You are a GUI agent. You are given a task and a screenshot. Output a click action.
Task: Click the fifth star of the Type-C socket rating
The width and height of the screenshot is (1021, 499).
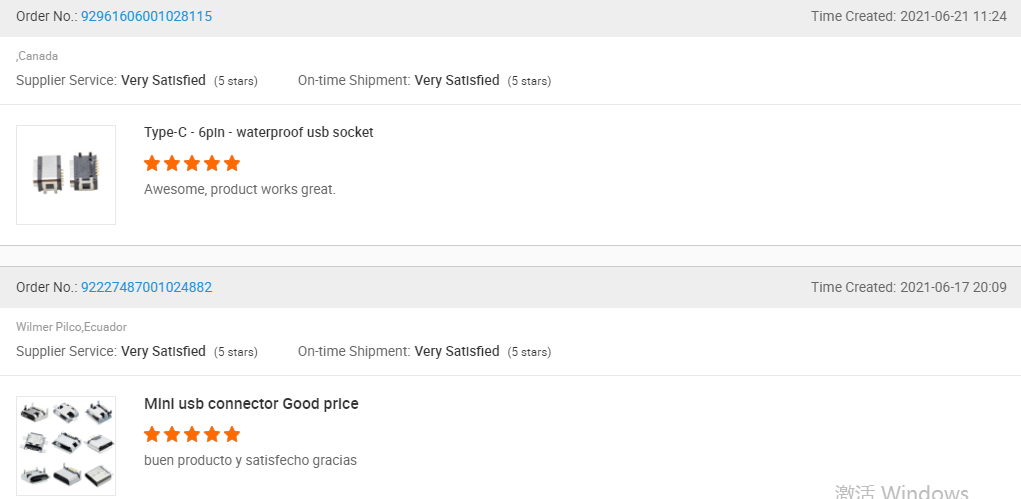pos(232,164)
